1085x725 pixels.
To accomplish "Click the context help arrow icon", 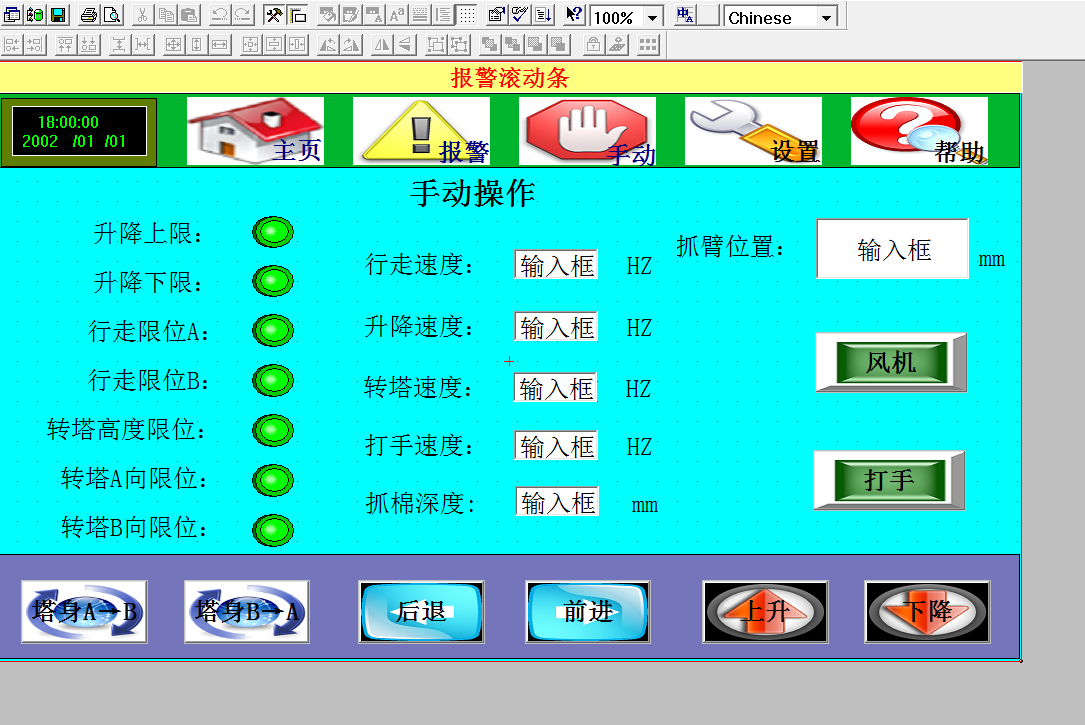I will pos(573,16).
